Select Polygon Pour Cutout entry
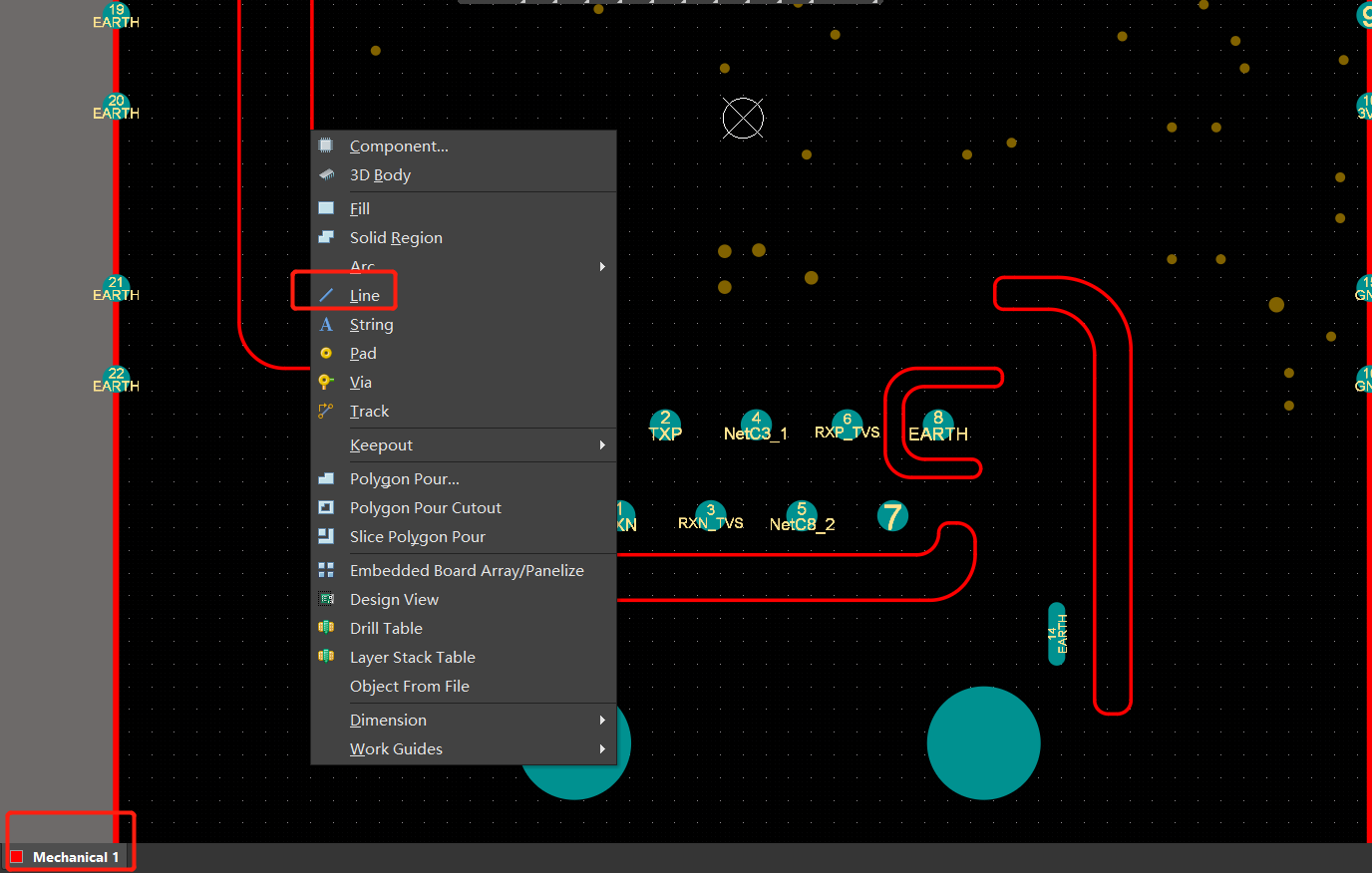 [x=464, y=507]
